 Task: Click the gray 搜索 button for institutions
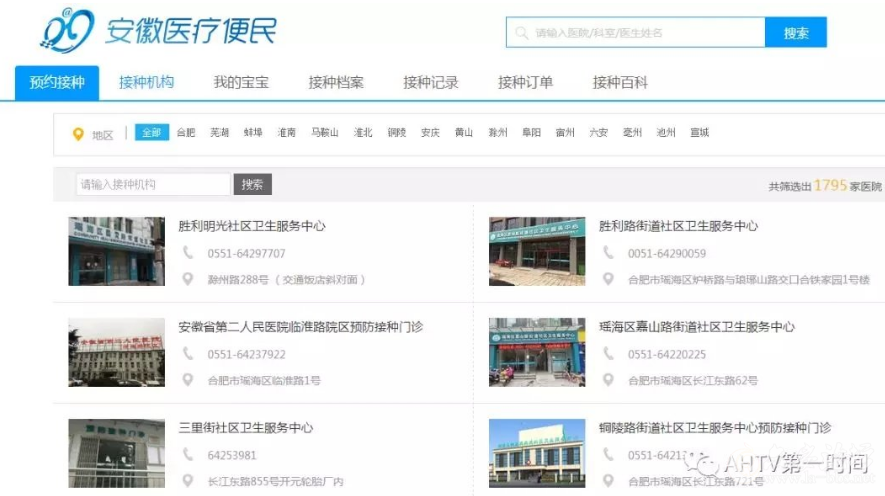click(253, 185)
